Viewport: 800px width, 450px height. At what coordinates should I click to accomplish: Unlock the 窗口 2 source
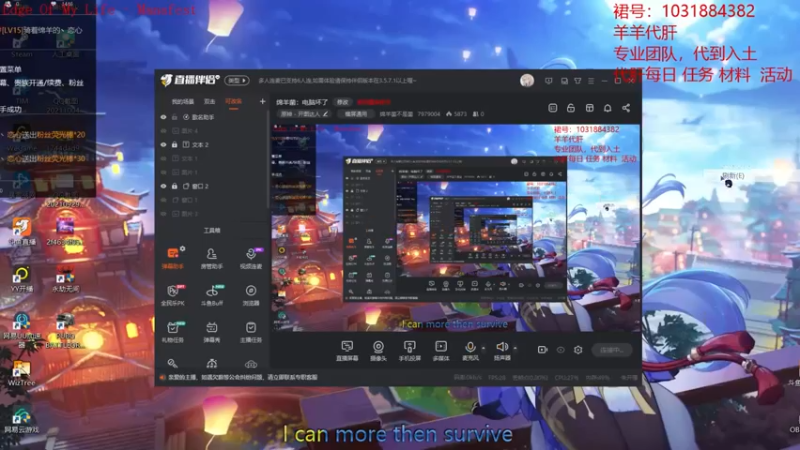(x=174, y=186)
